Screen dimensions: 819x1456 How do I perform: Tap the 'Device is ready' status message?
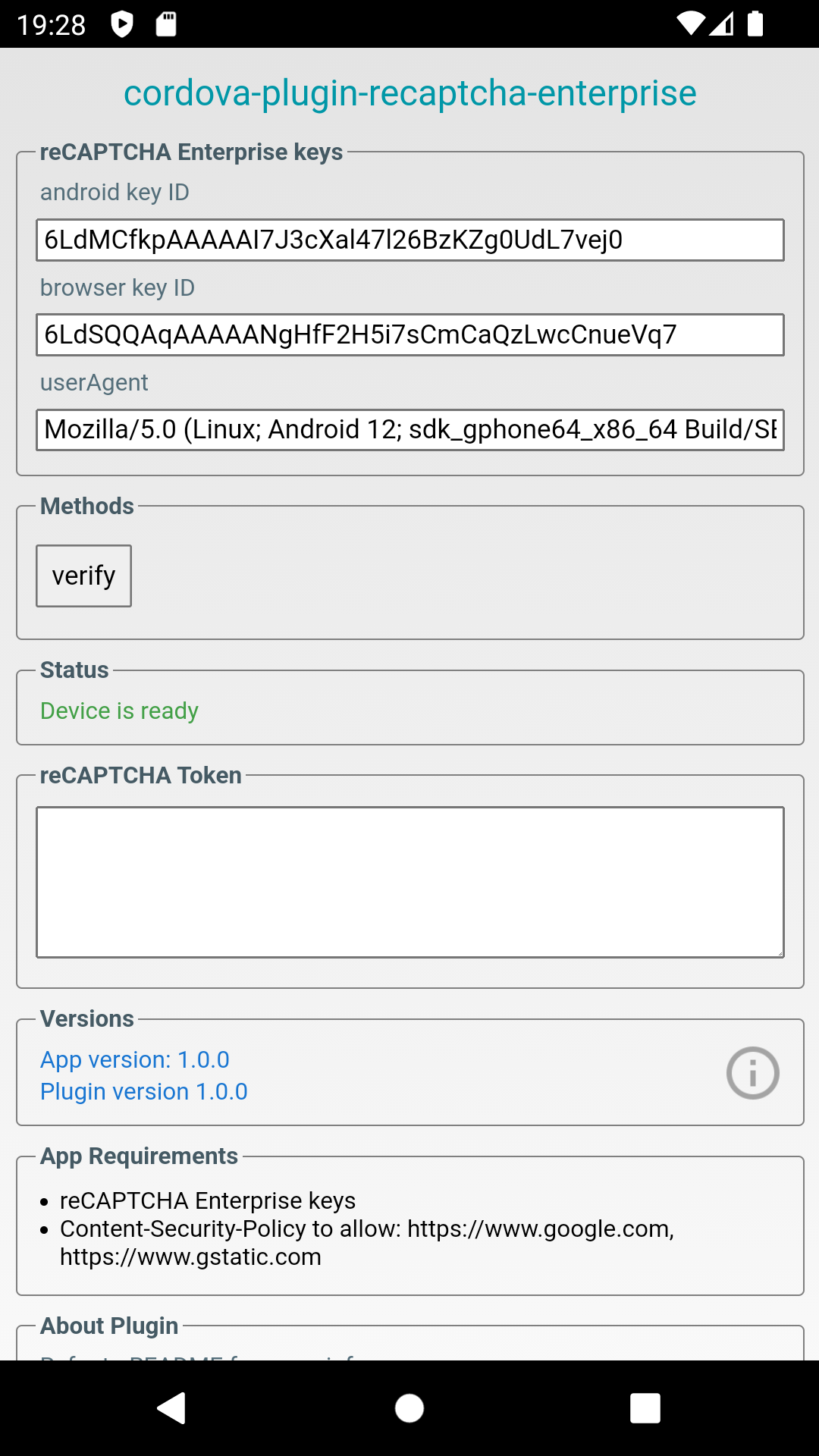coord(119,711)
